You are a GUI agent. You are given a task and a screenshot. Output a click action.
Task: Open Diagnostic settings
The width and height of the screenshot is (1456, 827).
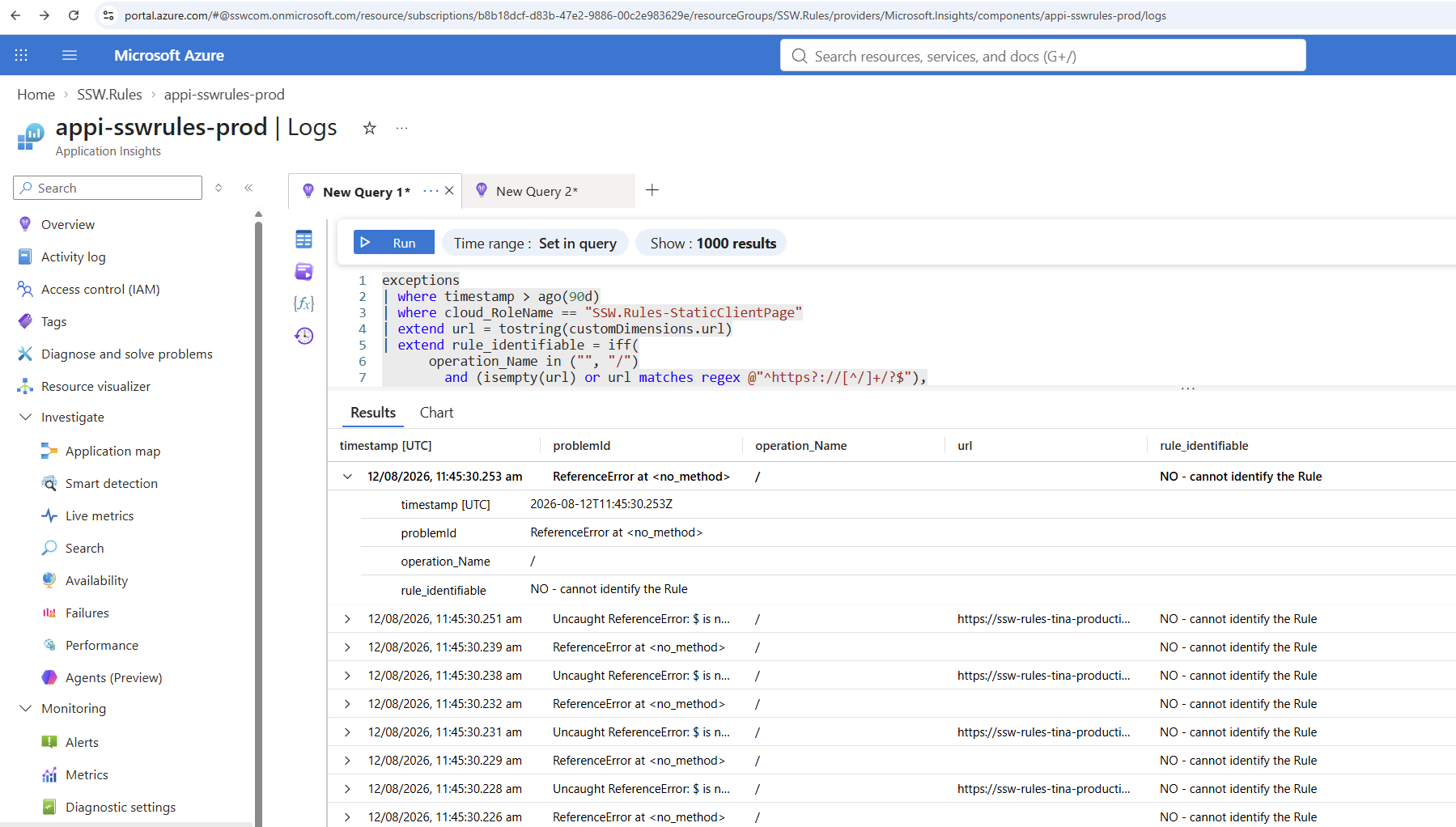121,807
